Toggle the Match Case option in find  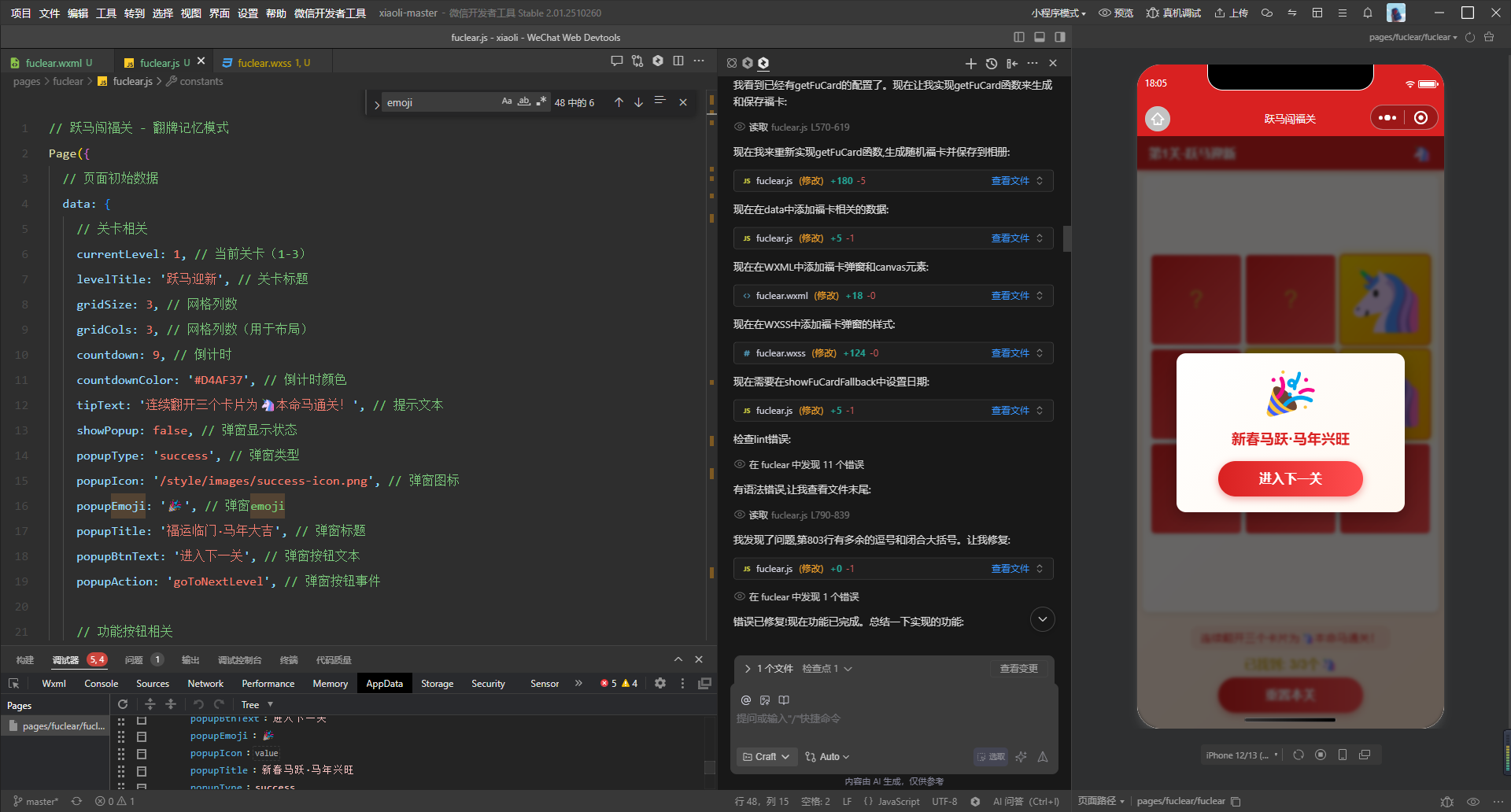[507, 101]
